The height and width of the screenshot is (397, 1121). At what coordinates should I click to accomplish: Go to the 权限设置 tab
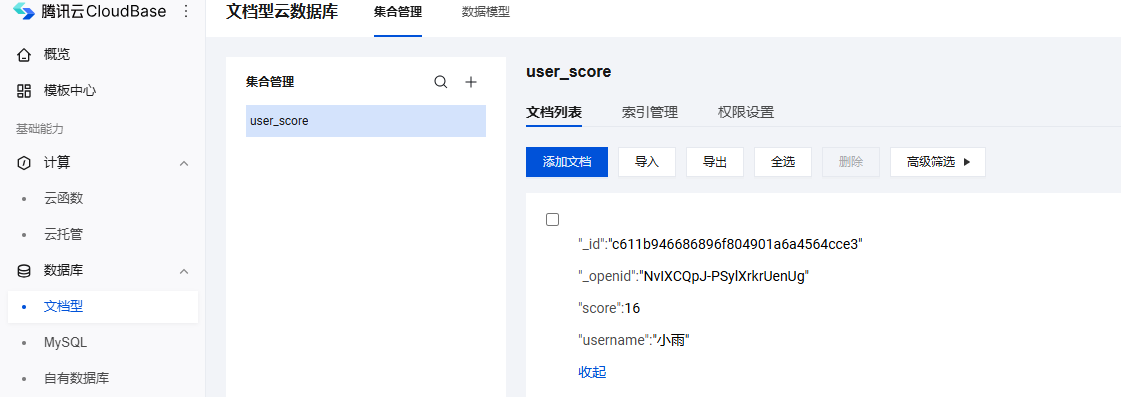pos(746,112)
